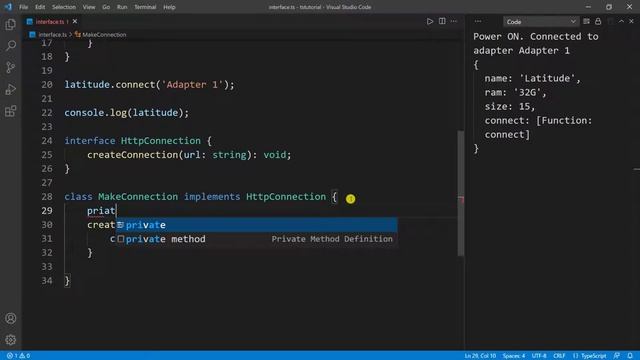Choose the 'private' keyword suggestion
The height and width of the screenshot is (360, 640).
pyautogui.click(x=256, y=225)
